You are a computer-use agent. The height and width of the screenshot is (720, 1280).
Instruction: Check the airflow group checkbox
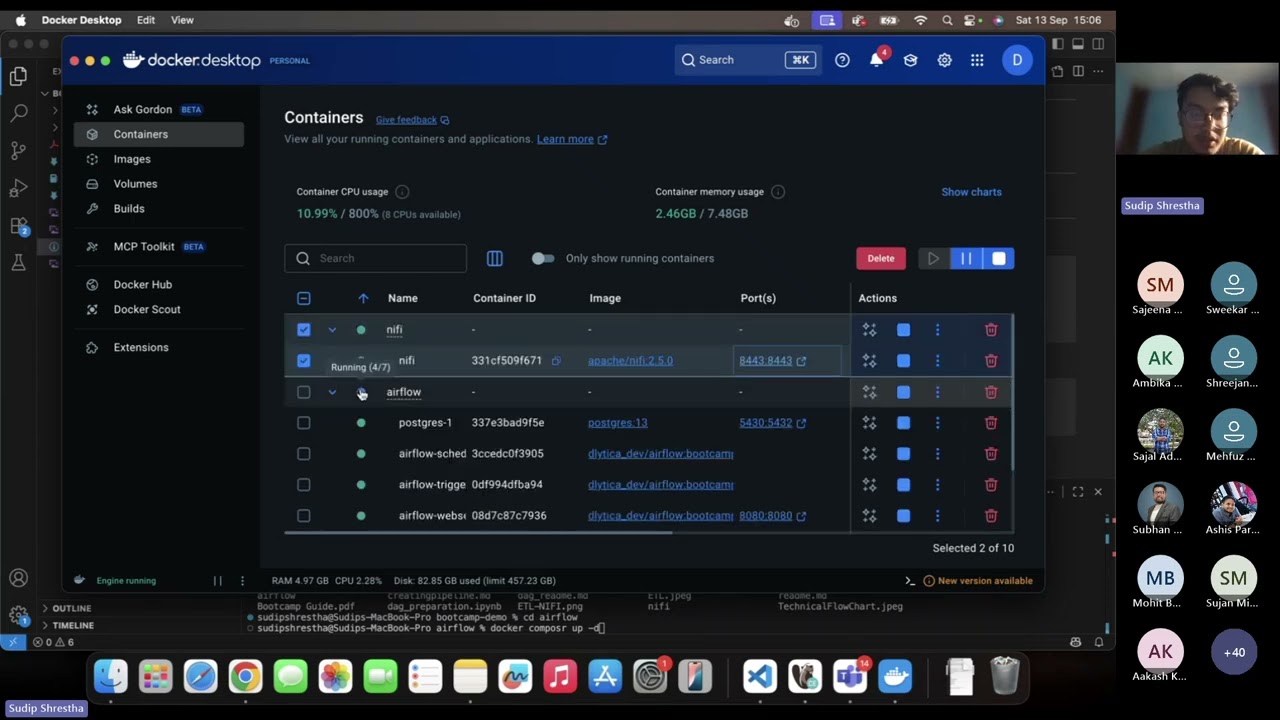pyautogui.click(x=304, y=392)
